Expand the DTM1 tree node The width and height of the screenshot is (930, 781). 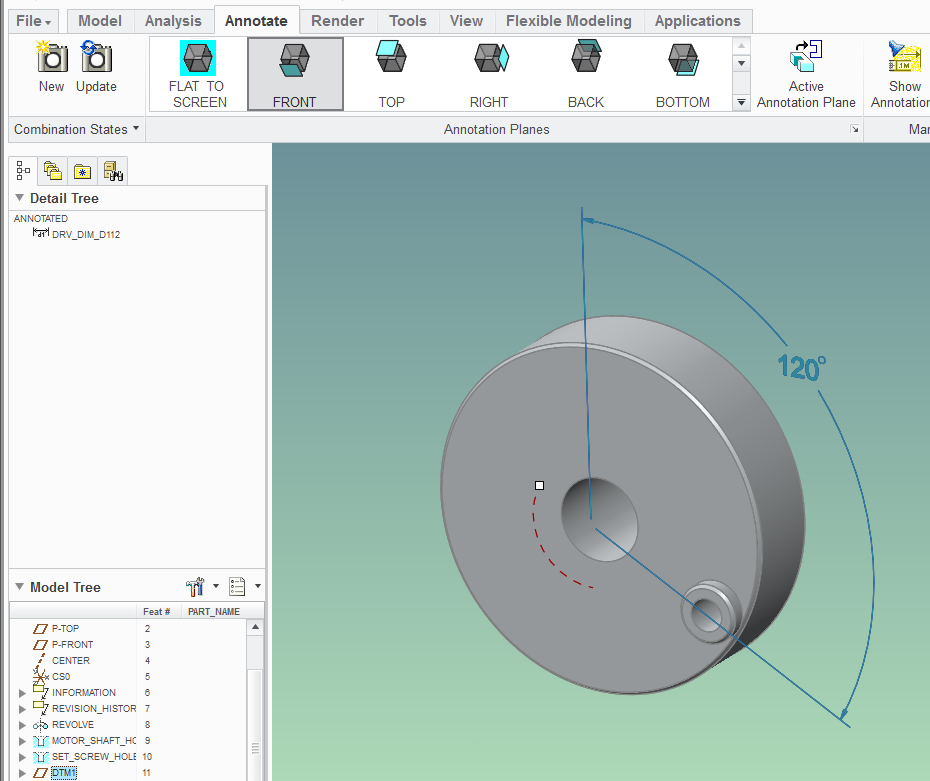point(22,773)
